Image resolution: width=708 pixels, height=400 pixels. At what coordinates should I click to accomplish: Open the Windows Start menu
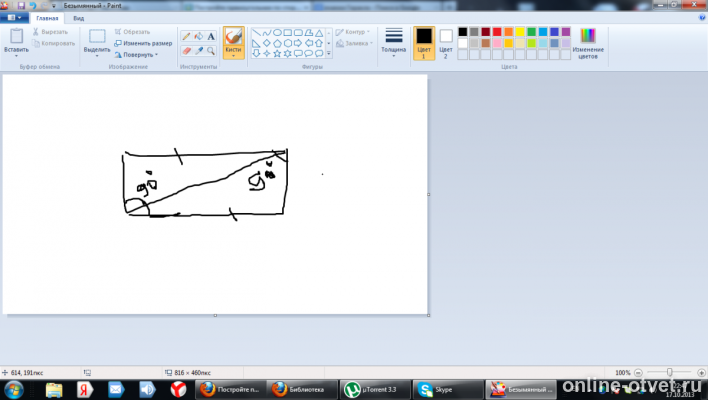pos(14,389)
